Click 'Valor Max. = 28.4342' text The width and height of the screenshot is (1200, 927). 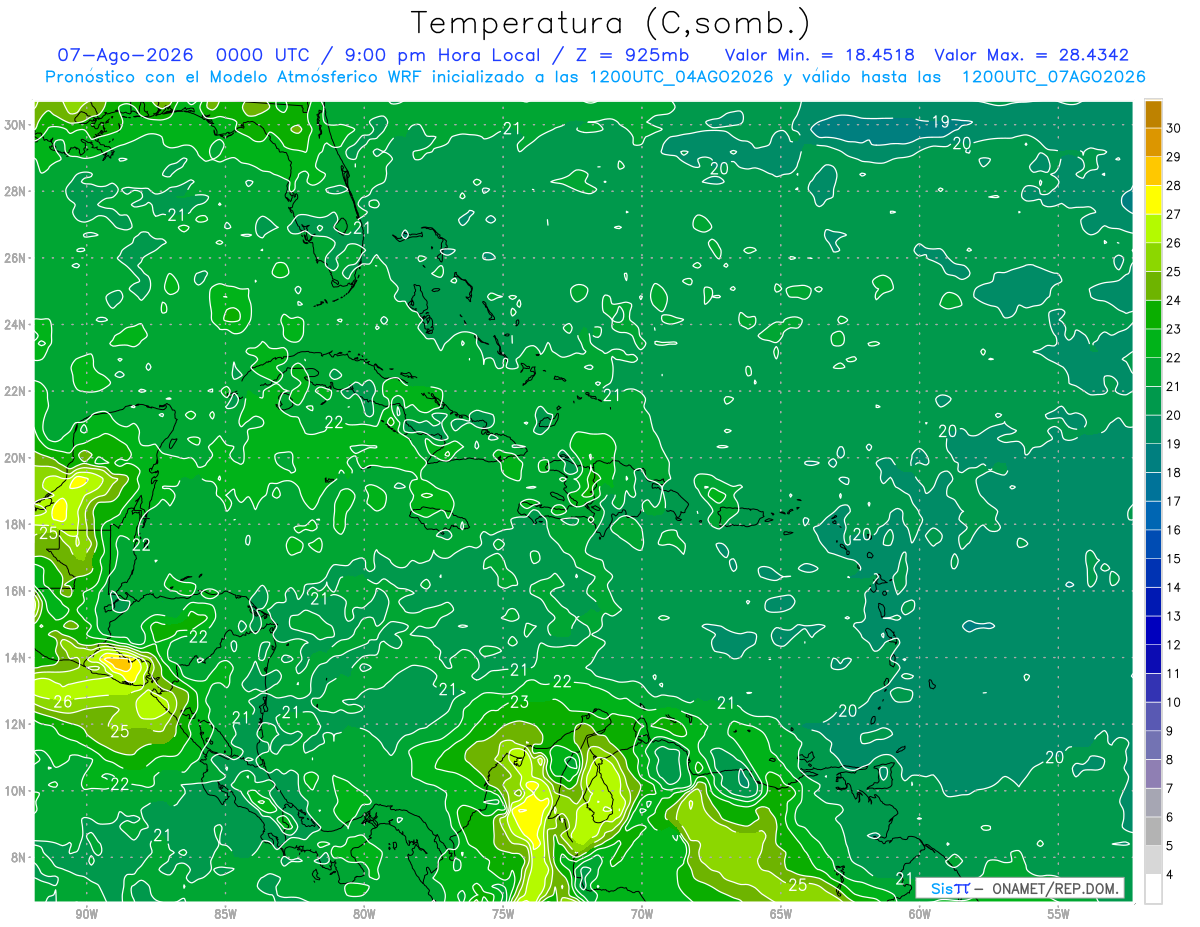pyautogui.click(x=1032, y=55)
